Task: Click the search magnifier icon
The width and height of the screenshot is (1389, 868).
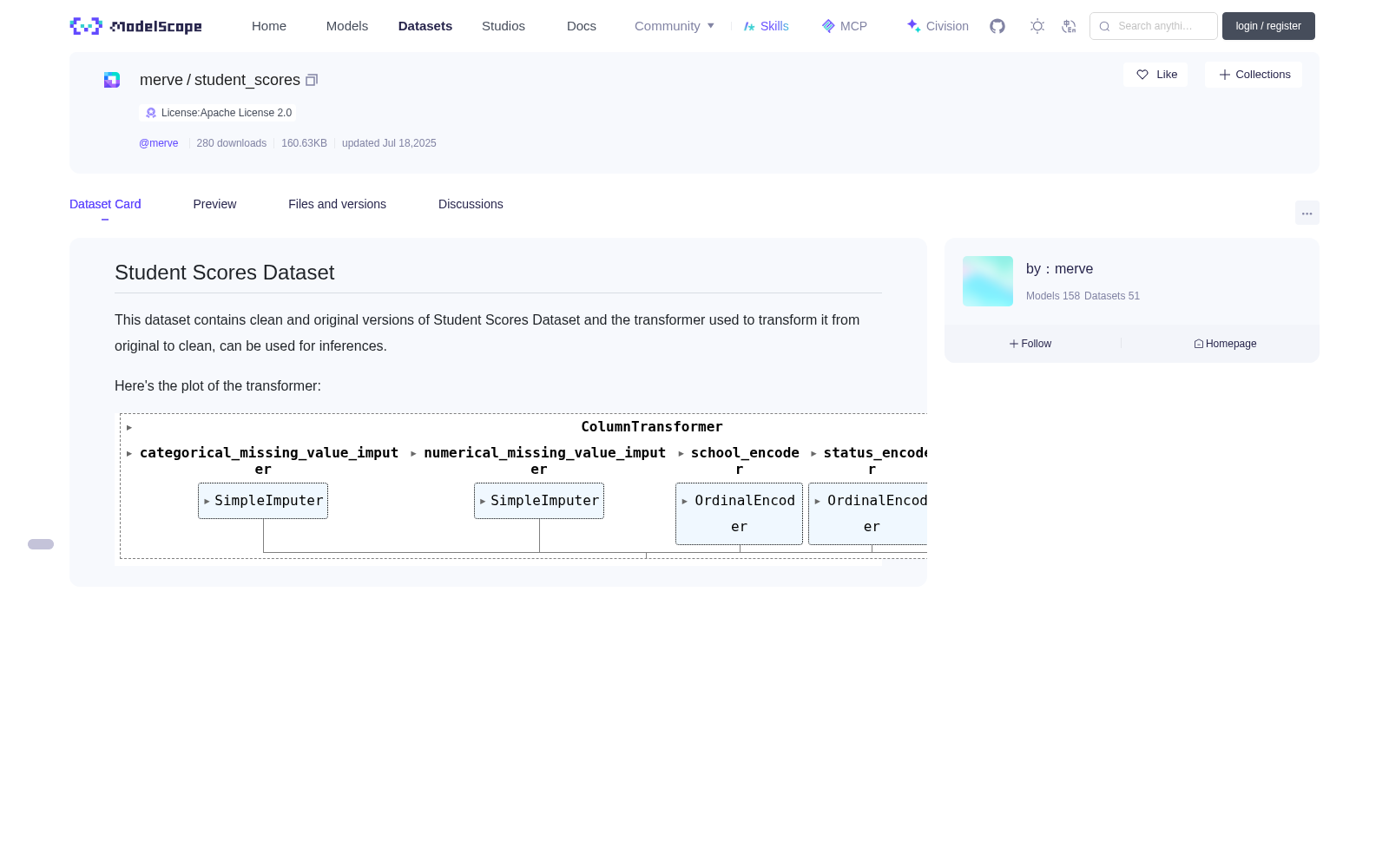Action: tap(1104, 26)
